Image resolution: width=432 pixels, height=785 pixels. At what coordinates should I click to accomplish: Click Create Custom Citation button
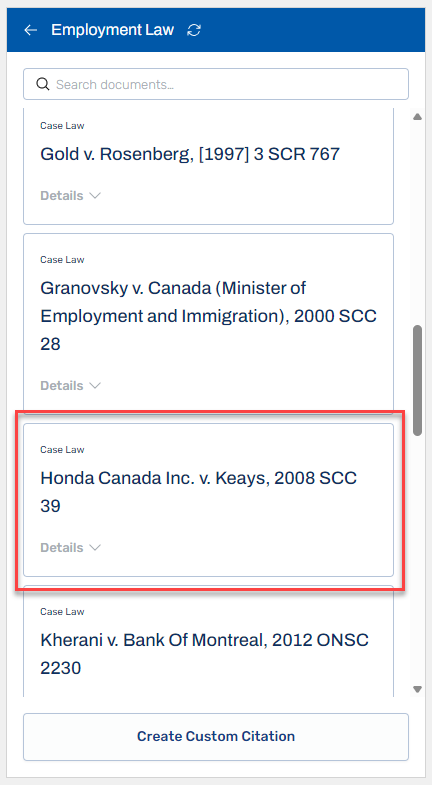[x=216, y=736]
